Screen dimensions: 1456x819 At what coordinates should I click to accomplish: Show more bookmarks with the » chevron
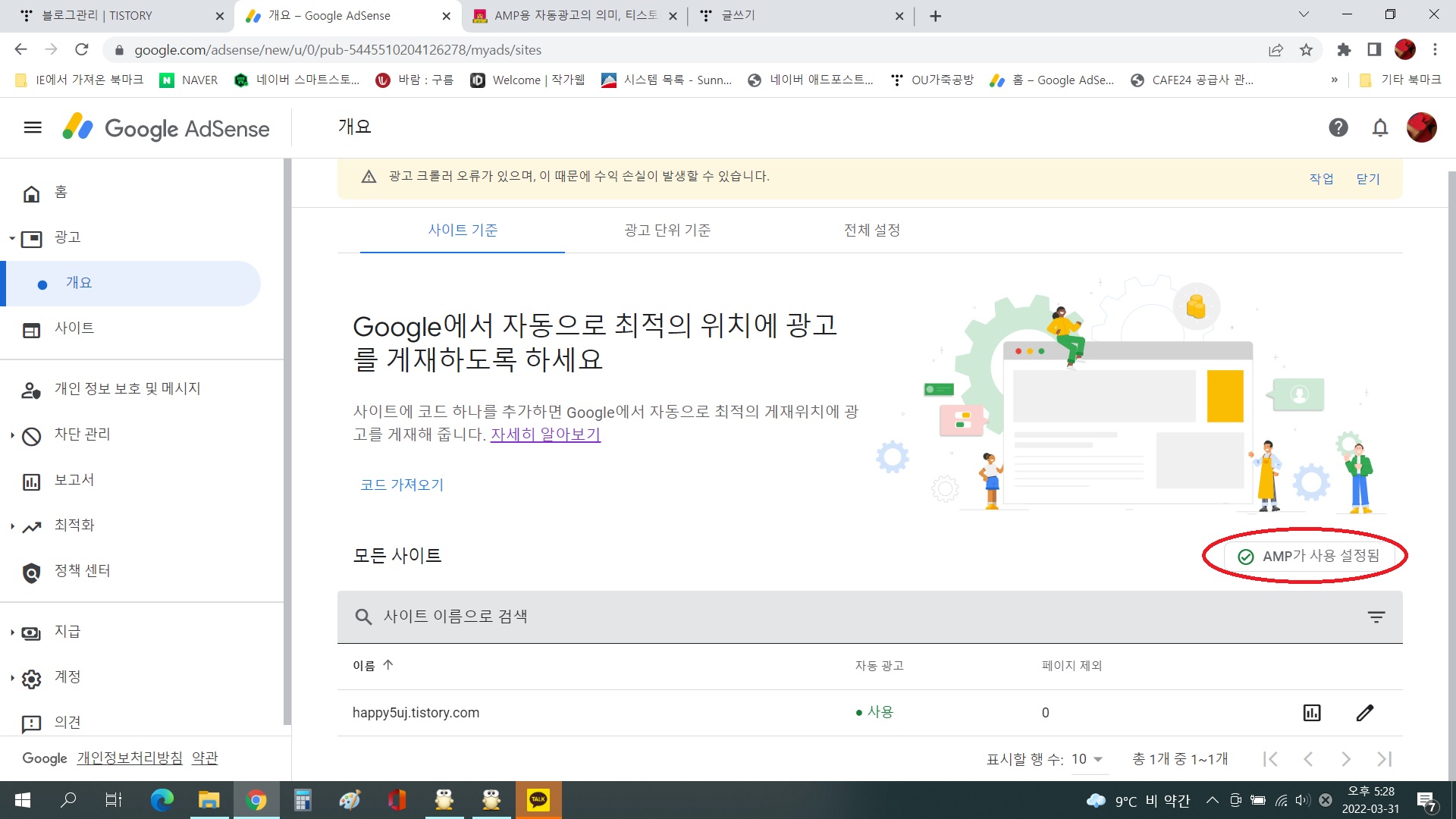click(x=1334, y=80)
